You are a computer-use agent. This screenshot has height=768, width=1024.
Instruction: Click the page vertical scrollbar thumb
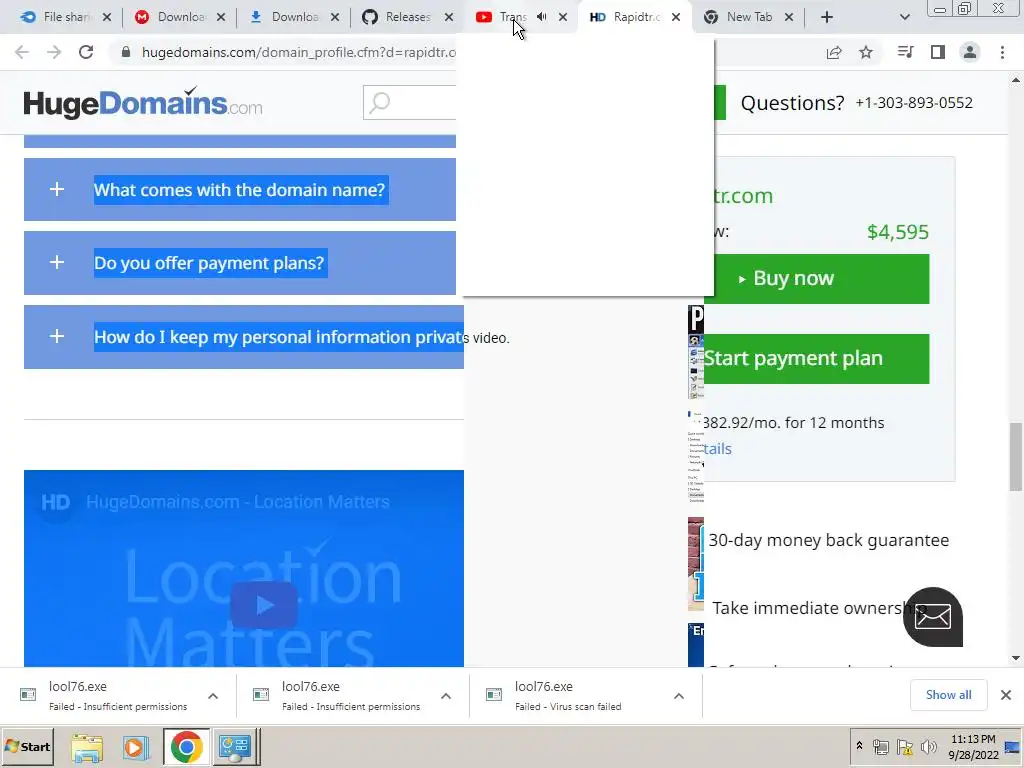(x=1016, y=456)
